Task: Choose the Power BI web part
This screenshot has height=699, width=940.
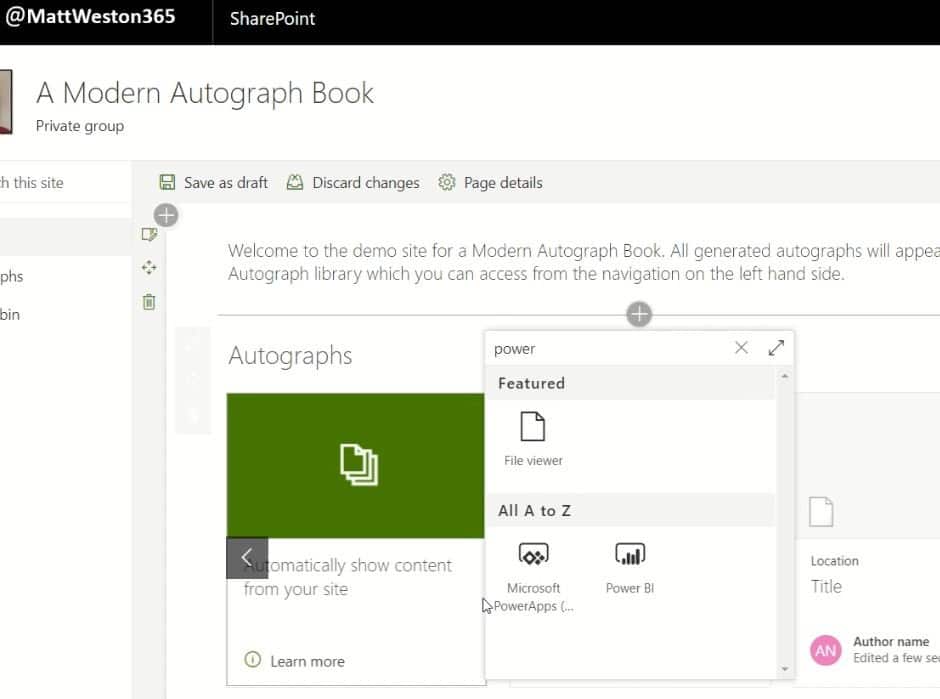Action: (x=629, y=568)
